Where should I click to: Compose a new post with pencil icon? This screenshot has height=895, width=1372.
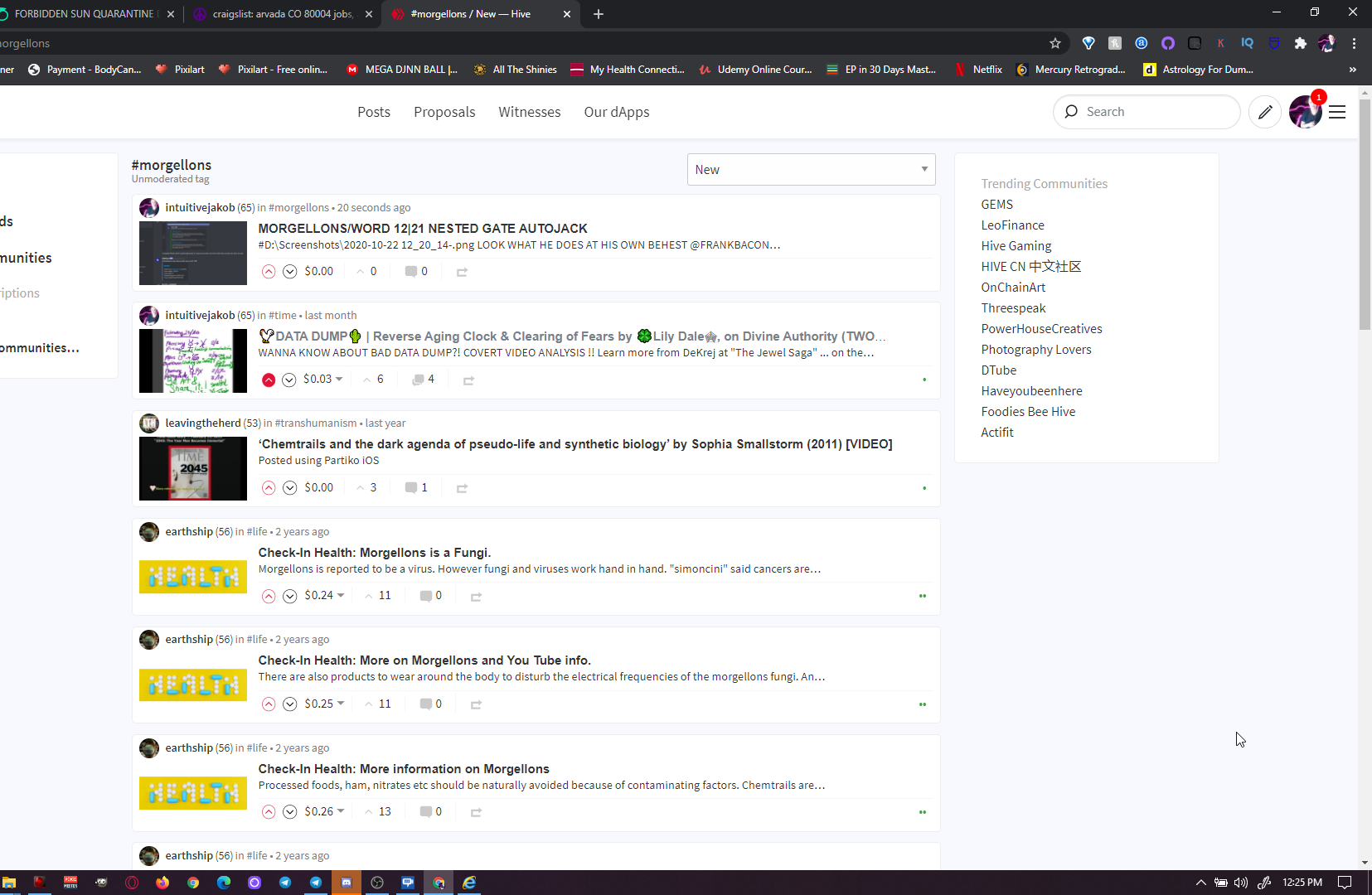coord(1265,112)
